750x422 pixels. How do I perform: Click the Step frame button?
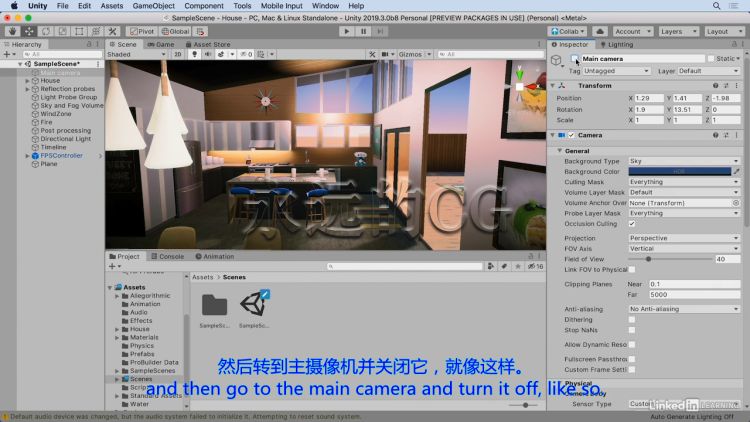[380, 31]
